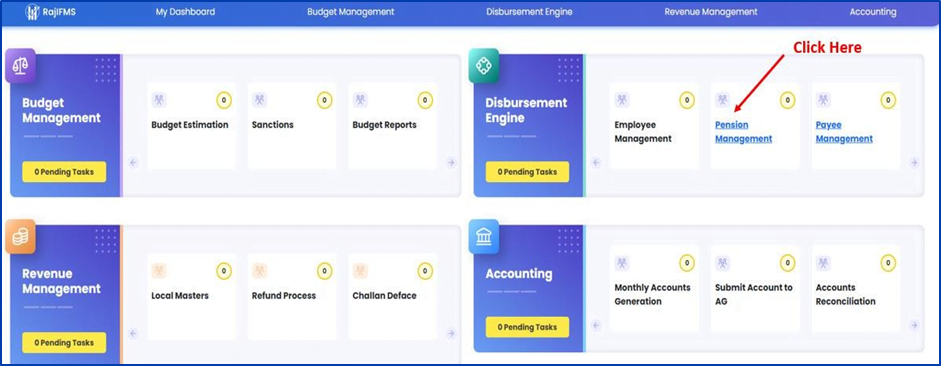Open Revenue Management in top navigation bar
The width and height of the screenshot is (941, 366).
pos(711,12)
